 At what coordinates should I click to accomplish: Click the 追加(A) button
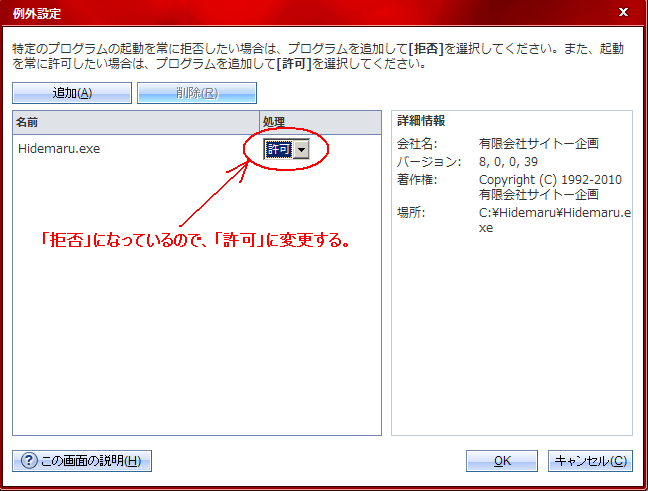(x=72, y=93)
